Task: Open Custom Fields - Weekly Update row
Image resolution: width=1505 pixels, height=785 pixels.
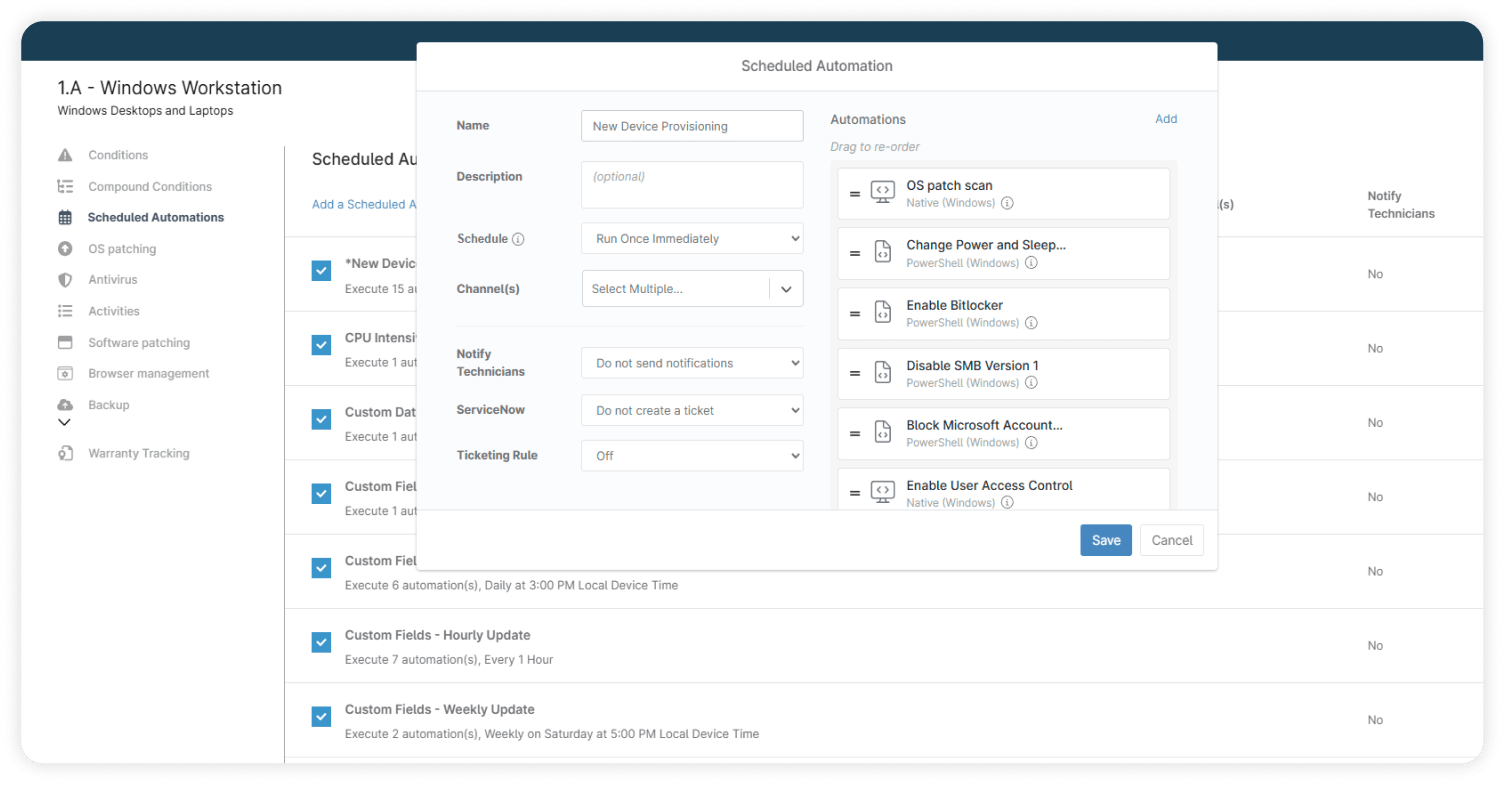Action: point(884,720)
